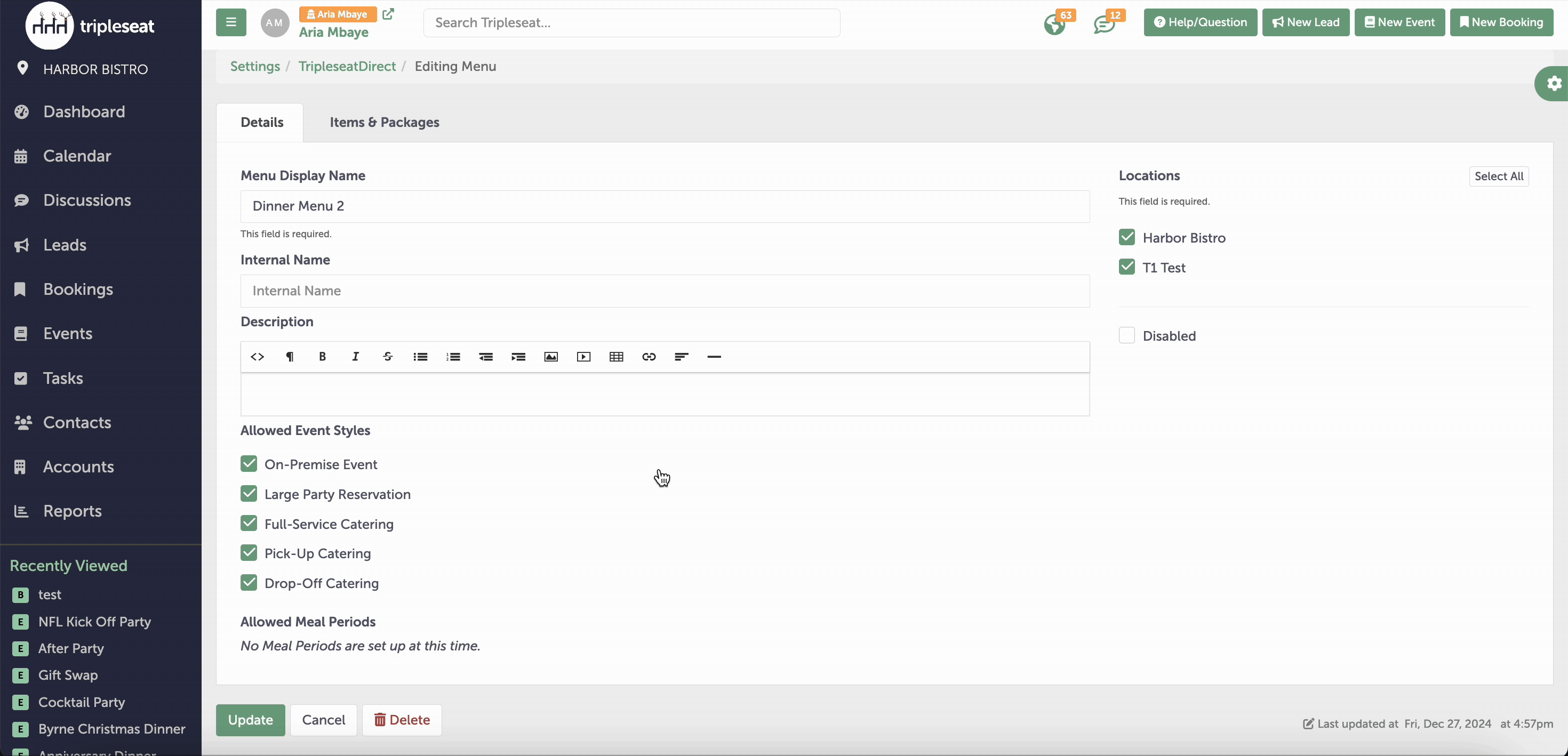The height and width of the screenshot is (756, 1568).
Task: Insert horizontal rule in description
Action: tap(714, 357)
